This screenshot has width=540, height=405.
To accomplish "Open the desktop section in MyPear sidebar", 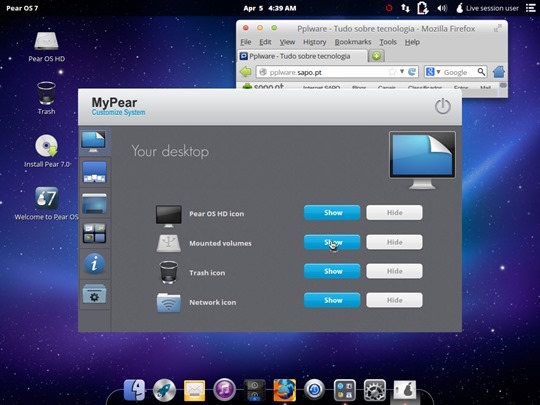I will (x=94, y=141).
